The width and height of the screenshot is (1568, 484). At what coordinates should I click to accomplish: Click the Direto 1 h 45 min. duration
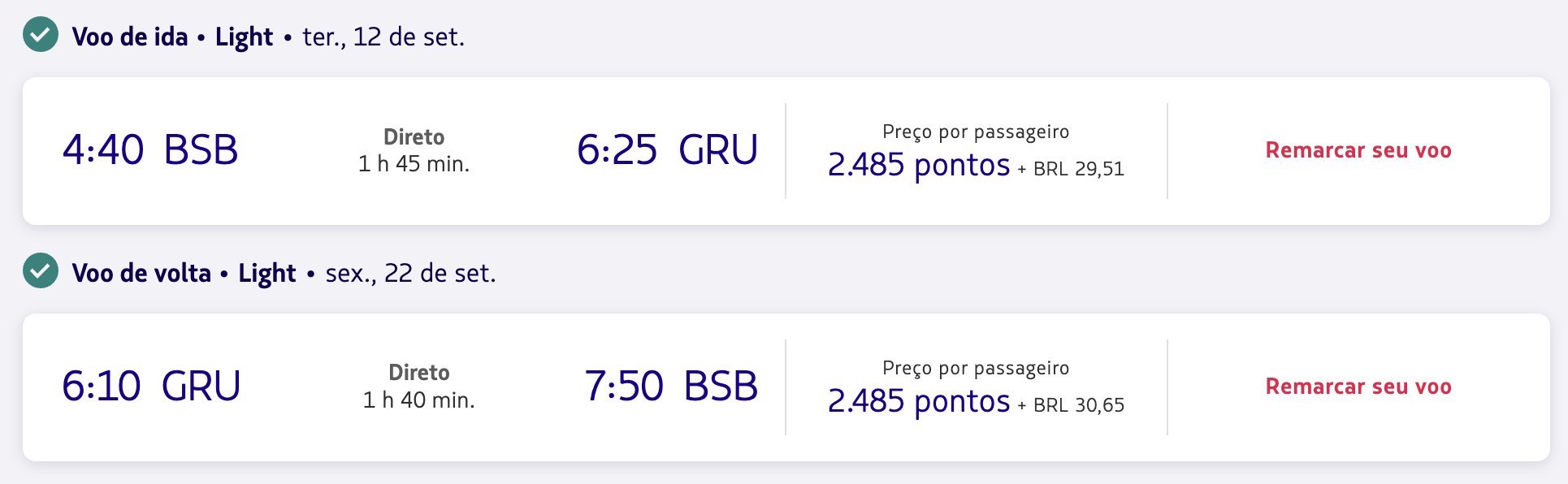pos(414,150)
